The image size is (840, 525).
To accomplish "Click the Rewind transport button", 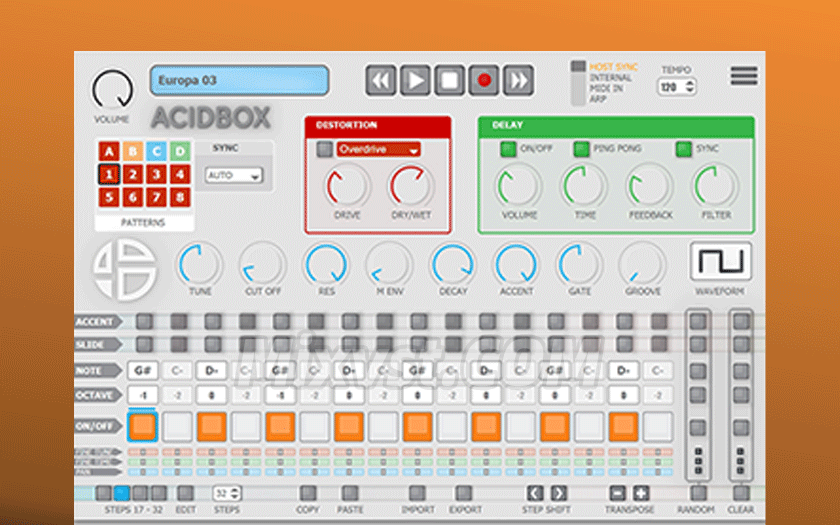I will tap(381, 81).
